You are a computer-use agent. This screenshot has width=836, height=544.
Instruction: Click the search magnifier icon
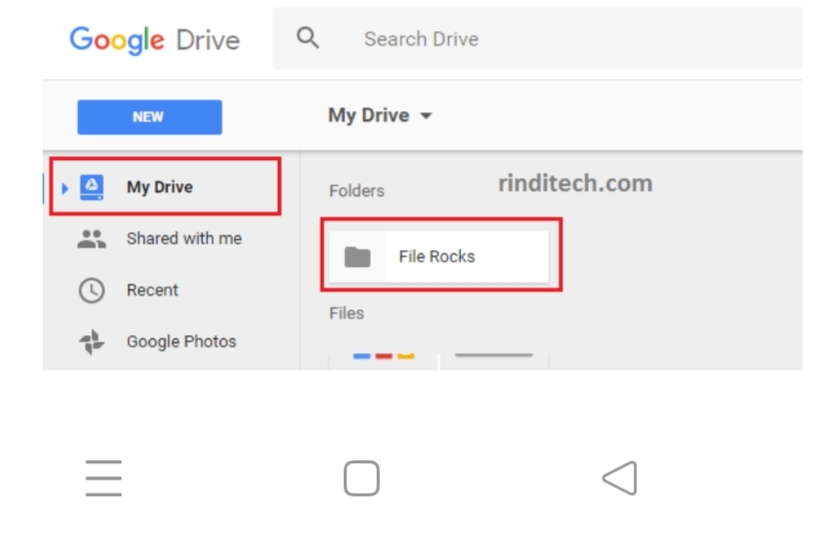coord(308,38)
